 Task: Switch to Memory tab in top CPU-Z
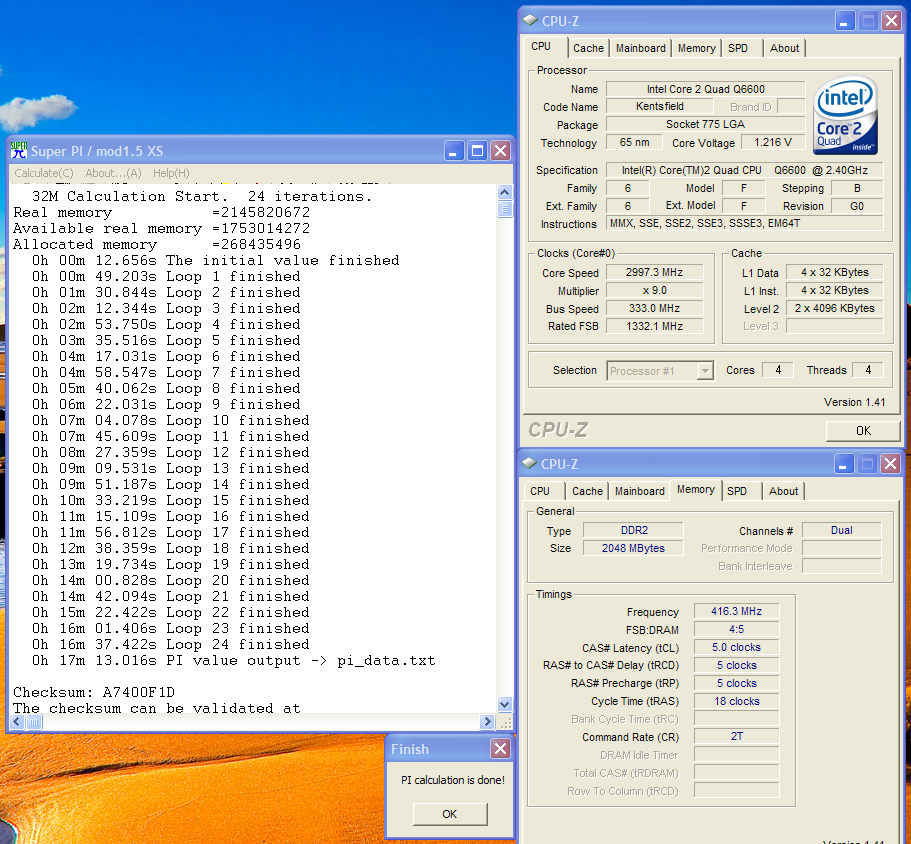click(x=696, y=48)
